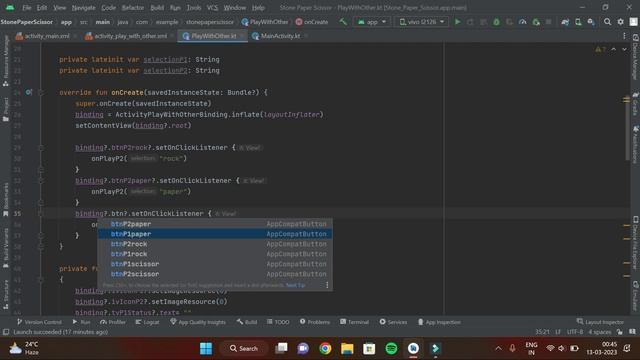This screenshot has height=360, width=640.
Task: Open File Explorer from the taskbar
Action: pos(347,348)
